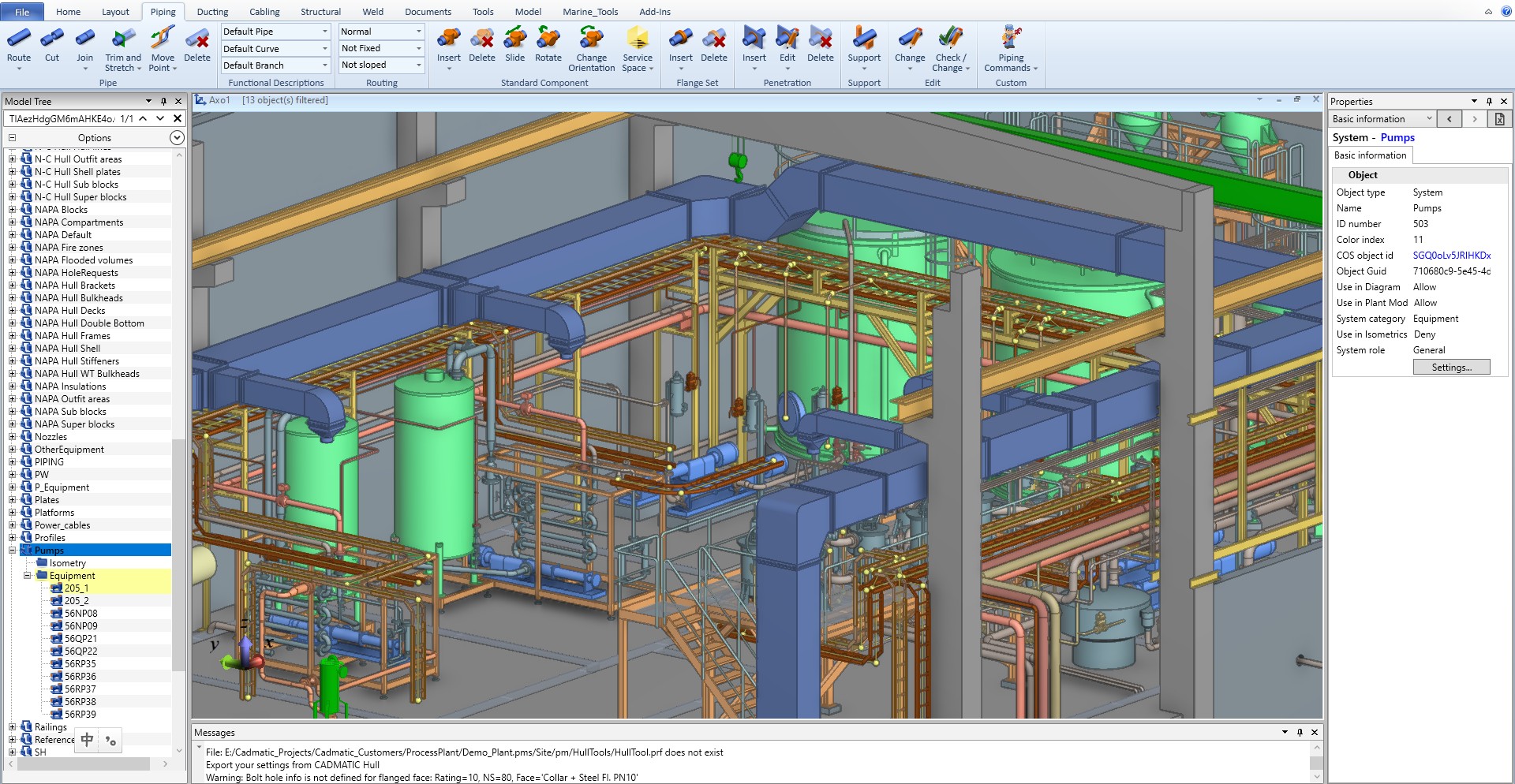
Task: Expand the Model Tree Options chevron
Action: click(177, 138)
